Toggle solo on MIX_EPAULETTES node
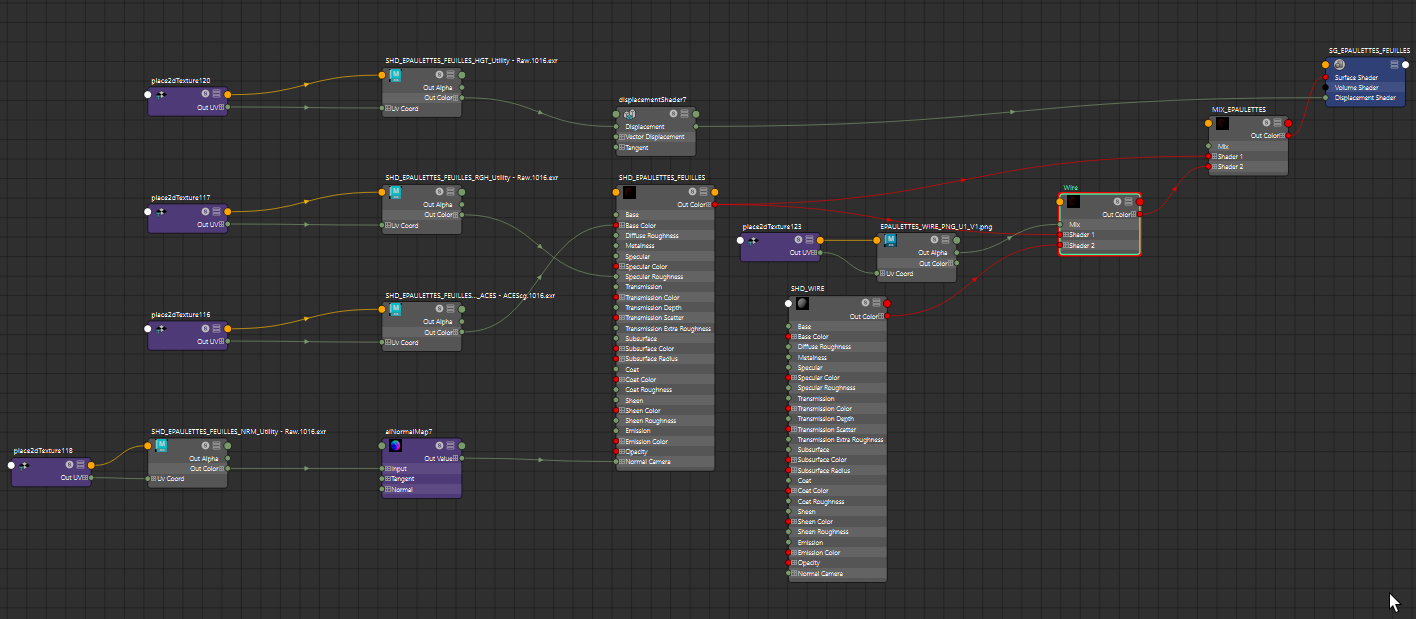Viewport: 1416px width, 619px height. click(1265, 123)
